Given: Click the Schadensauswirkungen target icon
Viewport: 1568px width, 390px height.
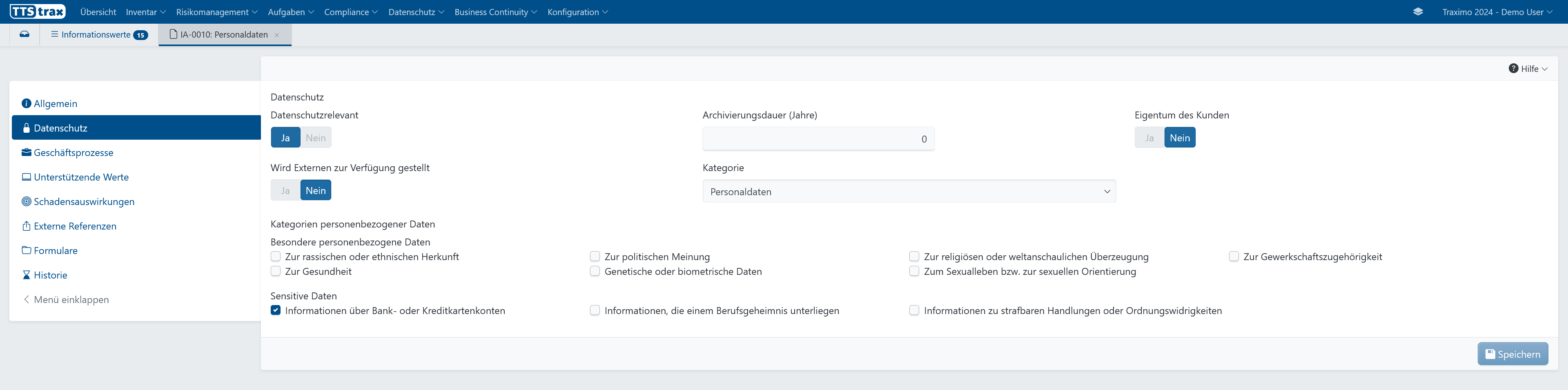Looking at the screenshot, I should pos(26,201).
